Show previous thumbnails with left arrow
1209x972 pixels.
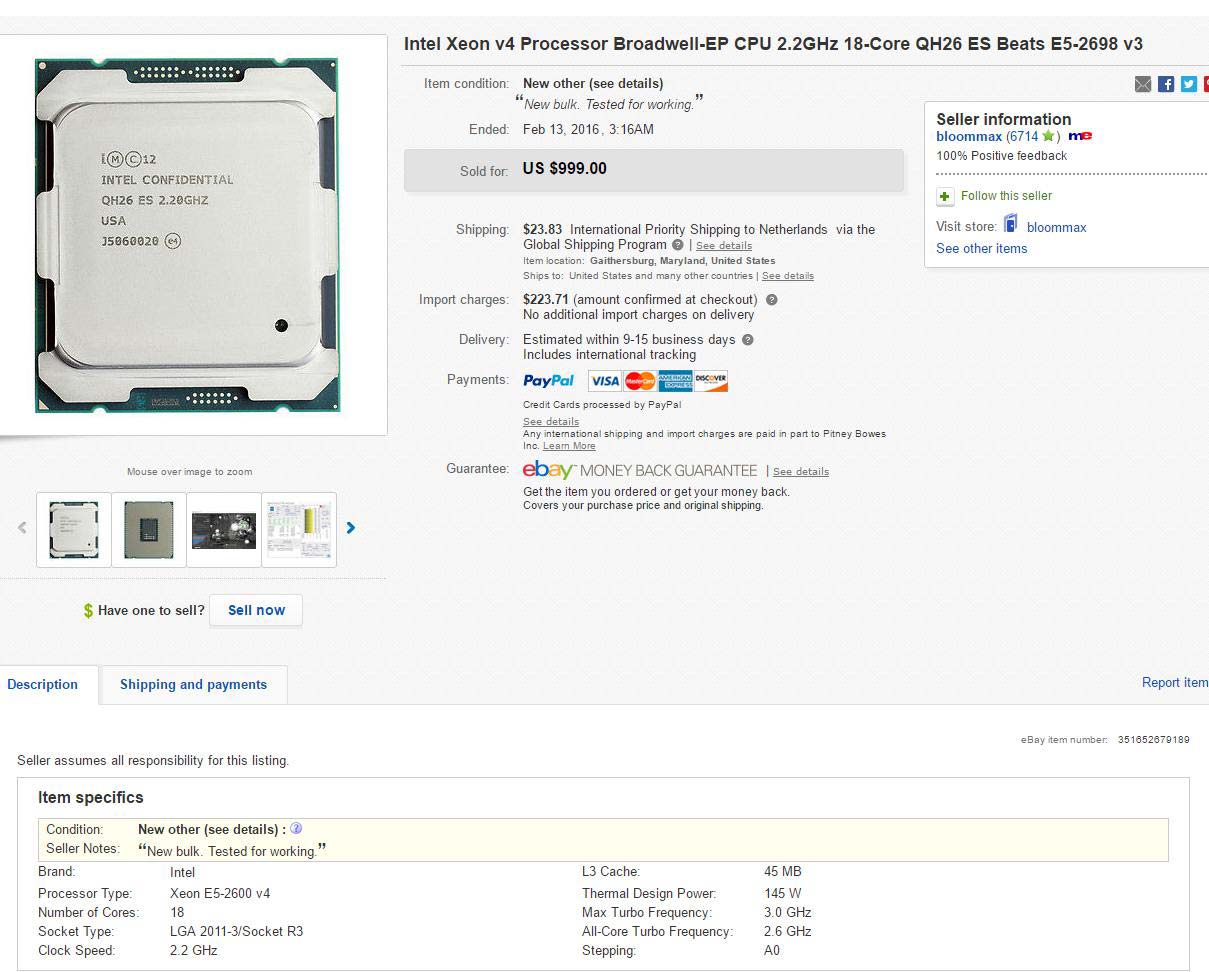click(22, 528)
